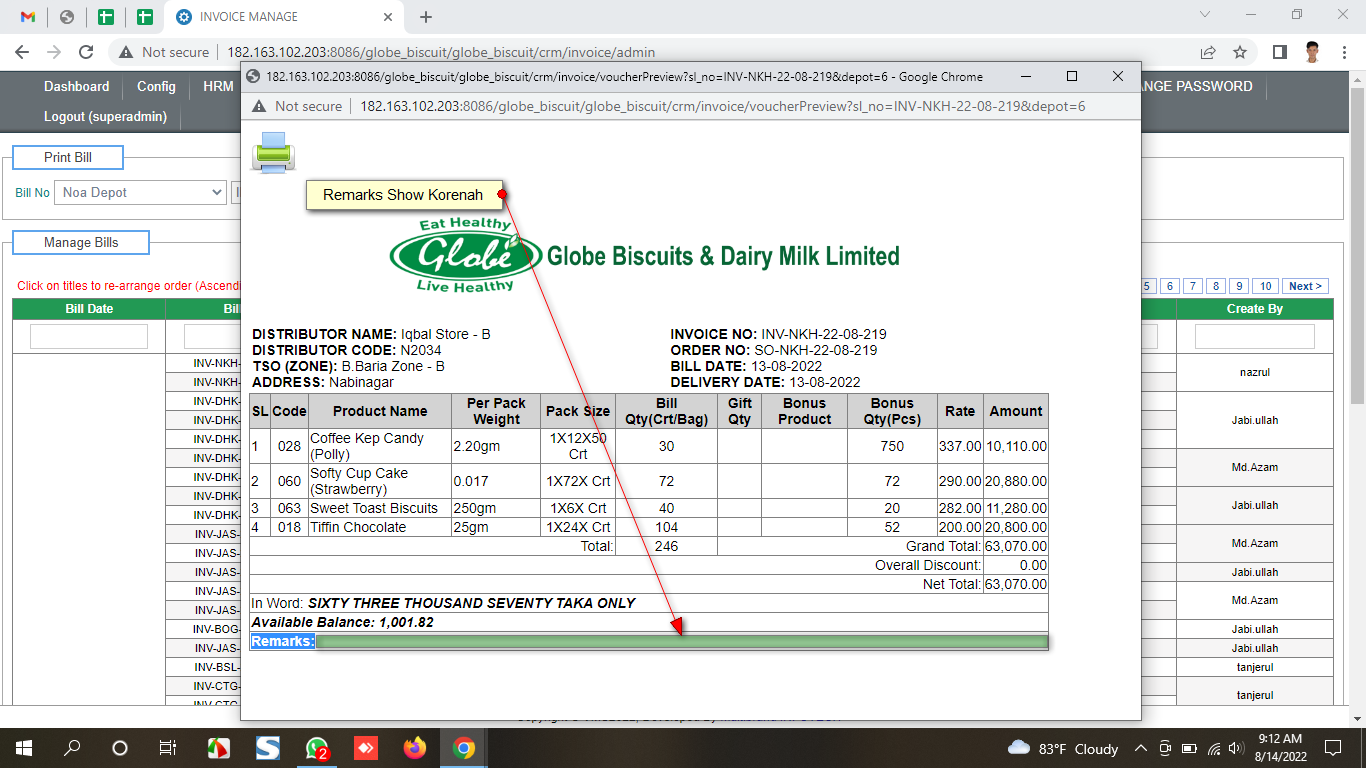Open the red AnyDesk taskbar icon

point(365,747)
